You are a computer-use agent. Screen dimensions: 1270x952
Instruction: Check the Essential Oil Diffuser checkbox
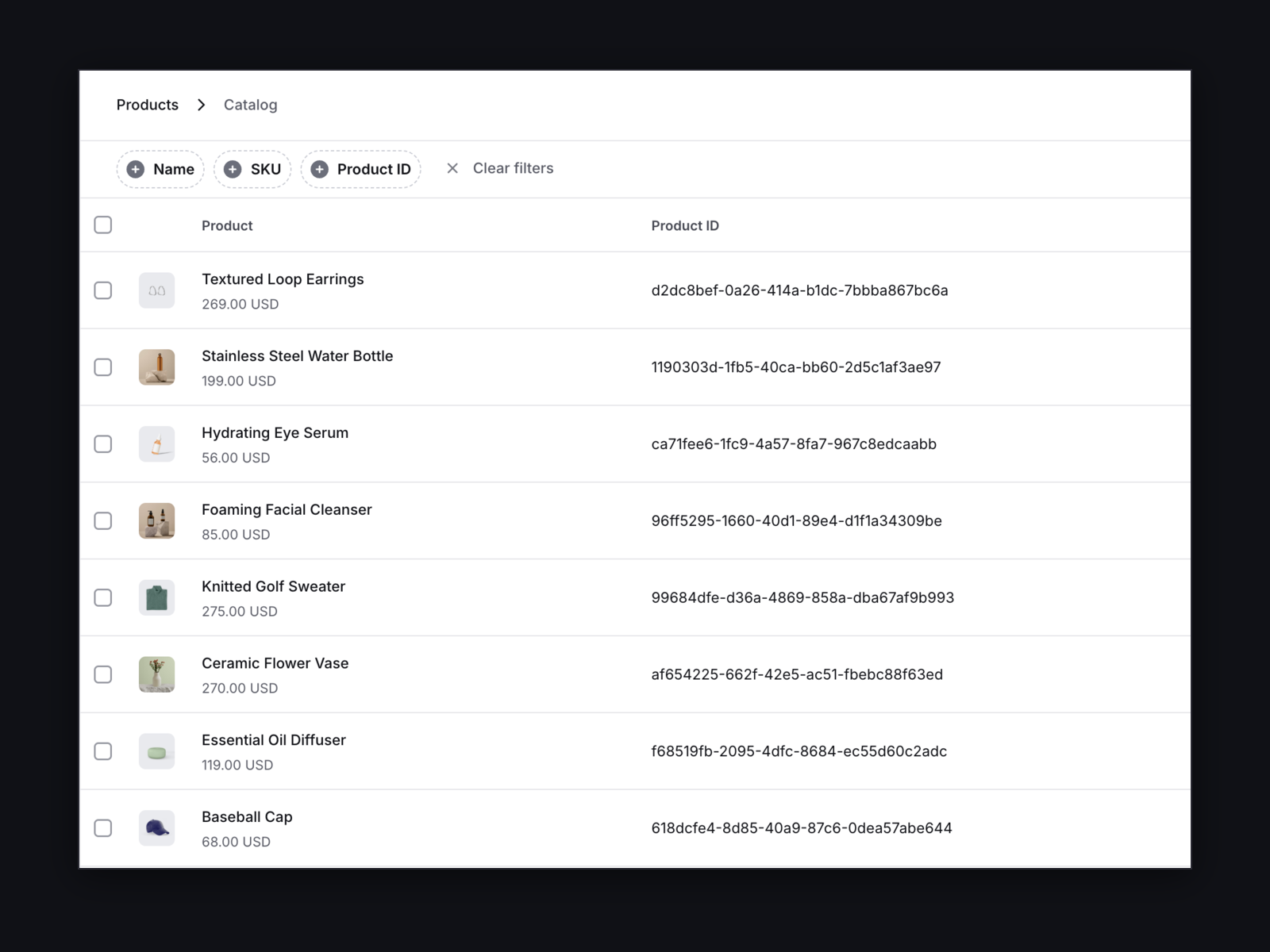pos(103,751)
